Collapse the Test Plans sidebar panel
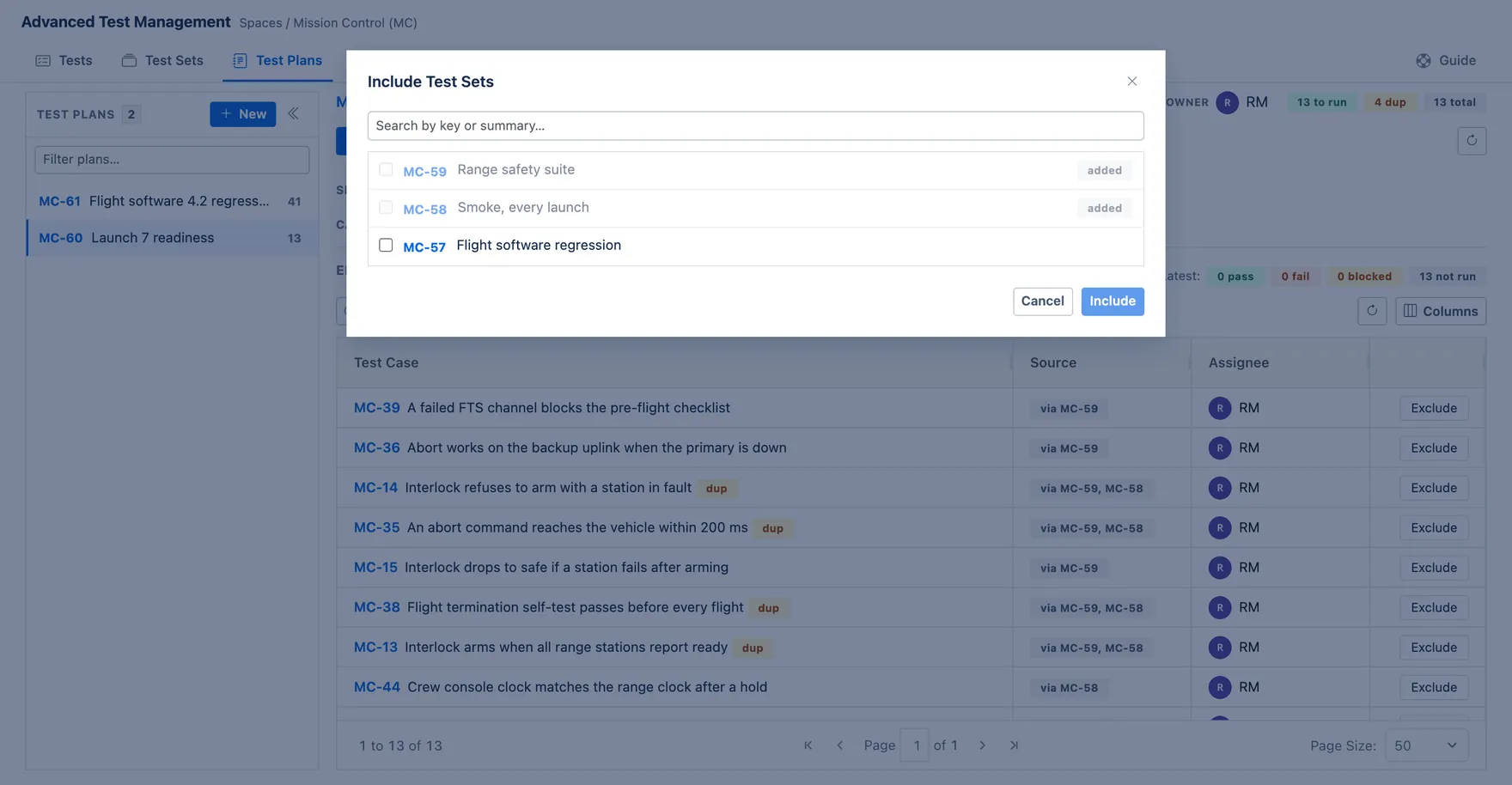1512x785 pixels. click(293, 113)
